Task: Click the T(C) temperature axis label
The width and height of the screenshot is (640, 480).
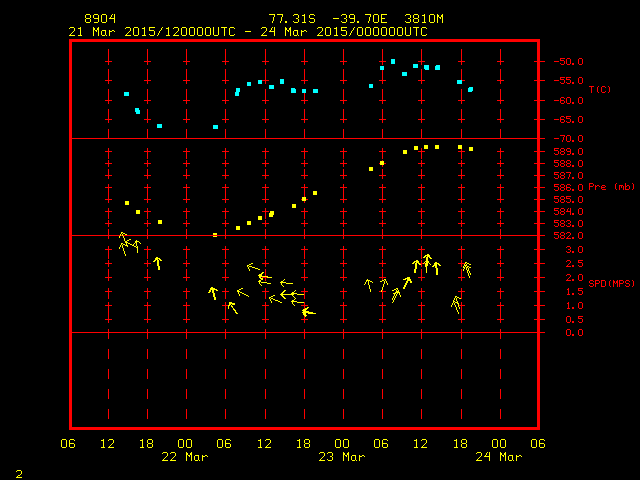Action: (x=599, y=89)
